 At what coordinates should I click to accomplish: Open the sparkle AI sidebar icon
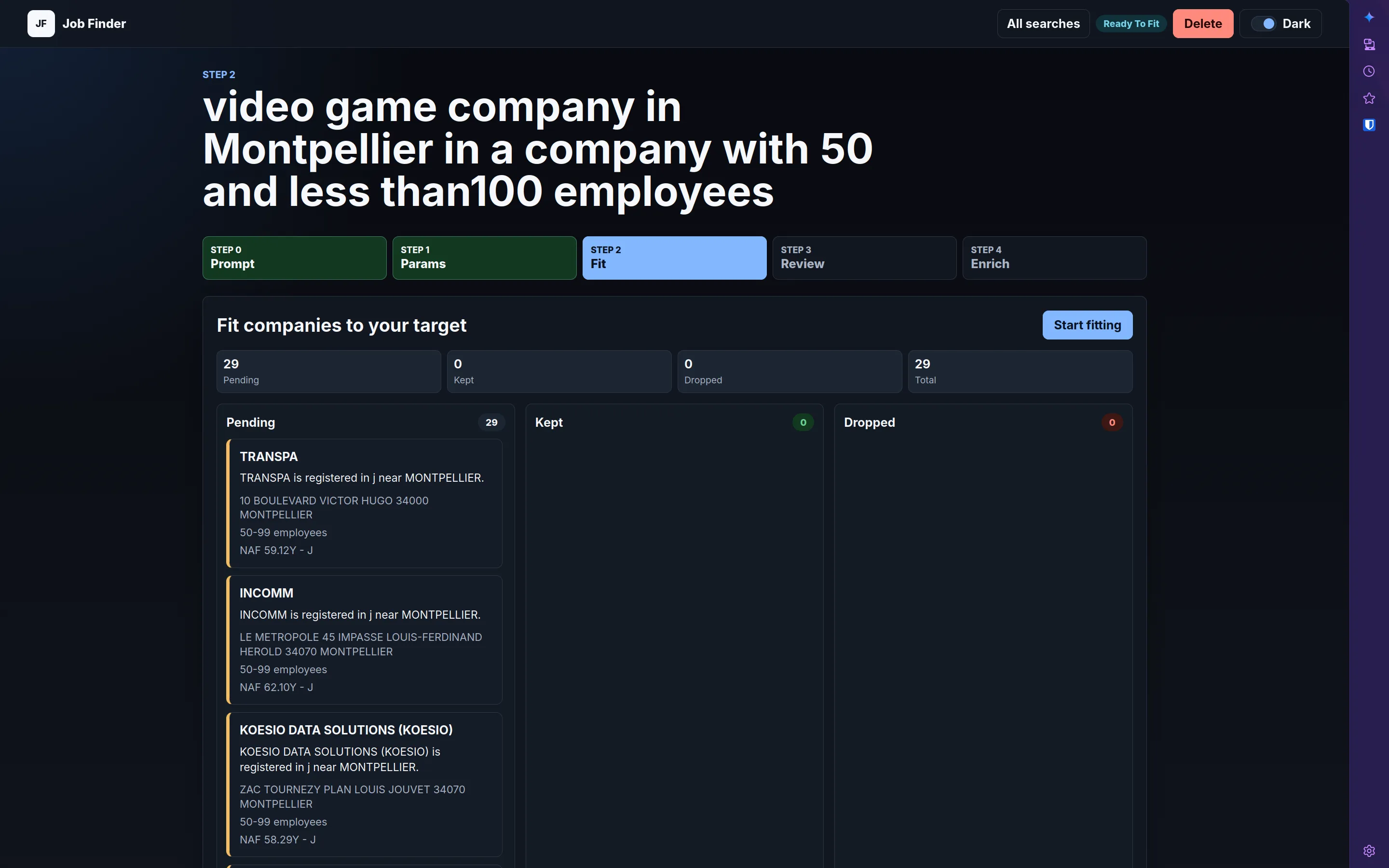(1369, 17)
